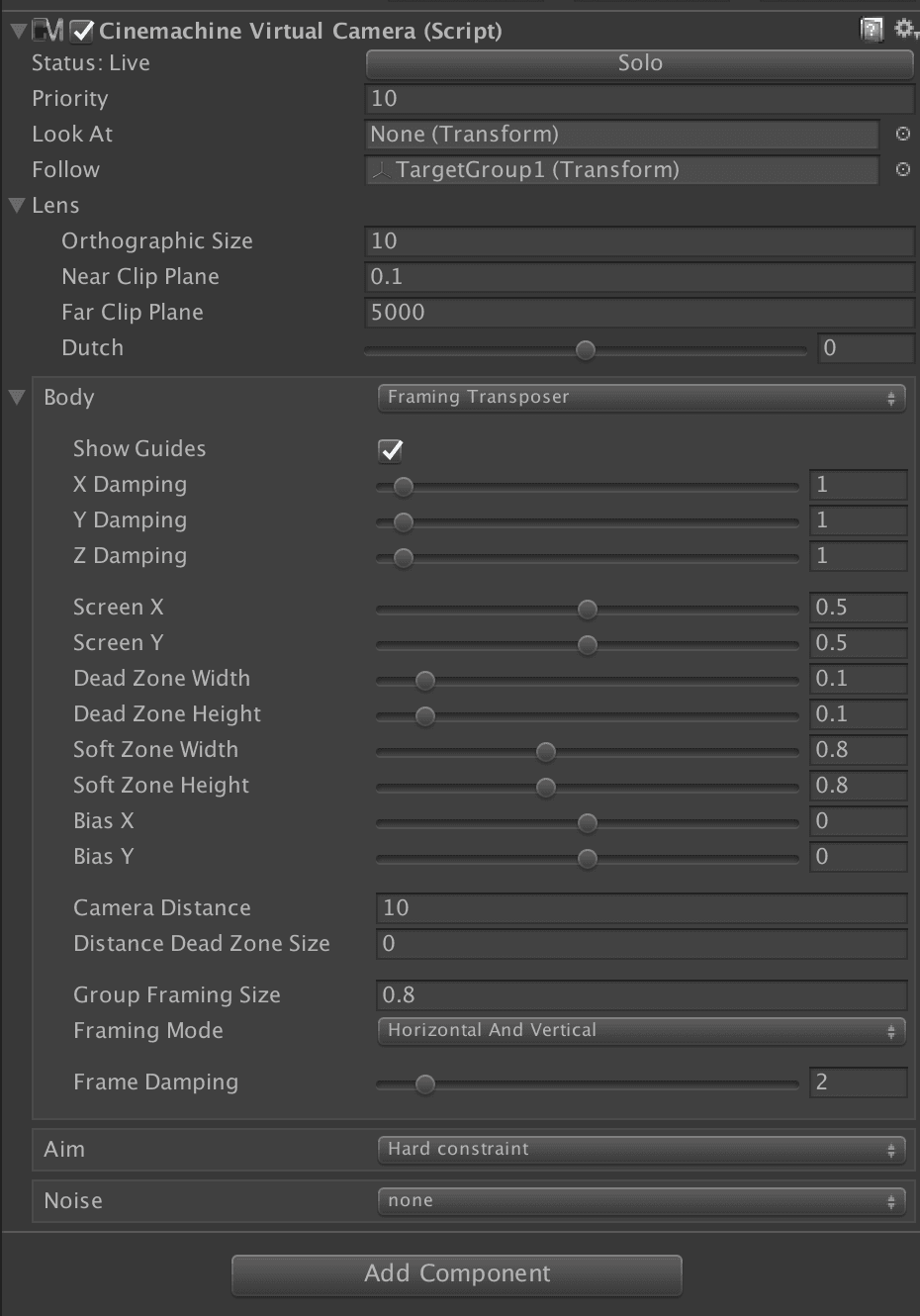
Task: Uncheck the Show Guides checkbox
Action: [x=391, y=450]
